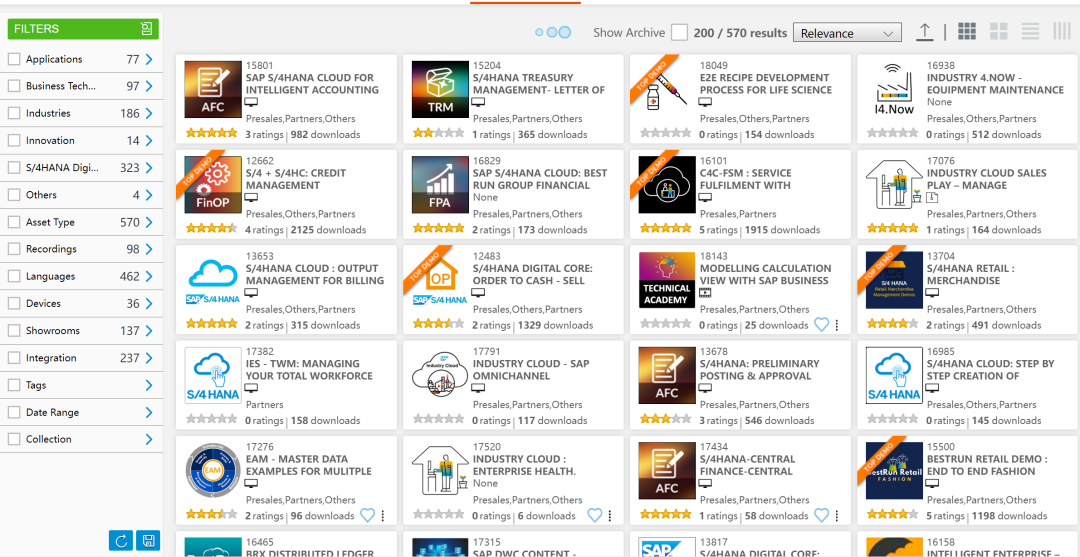This screenshot has width=1080, height=557.
Task: Open SAP S/4HANA Cloud for Intelligent Accounting title
Action: 312,83
